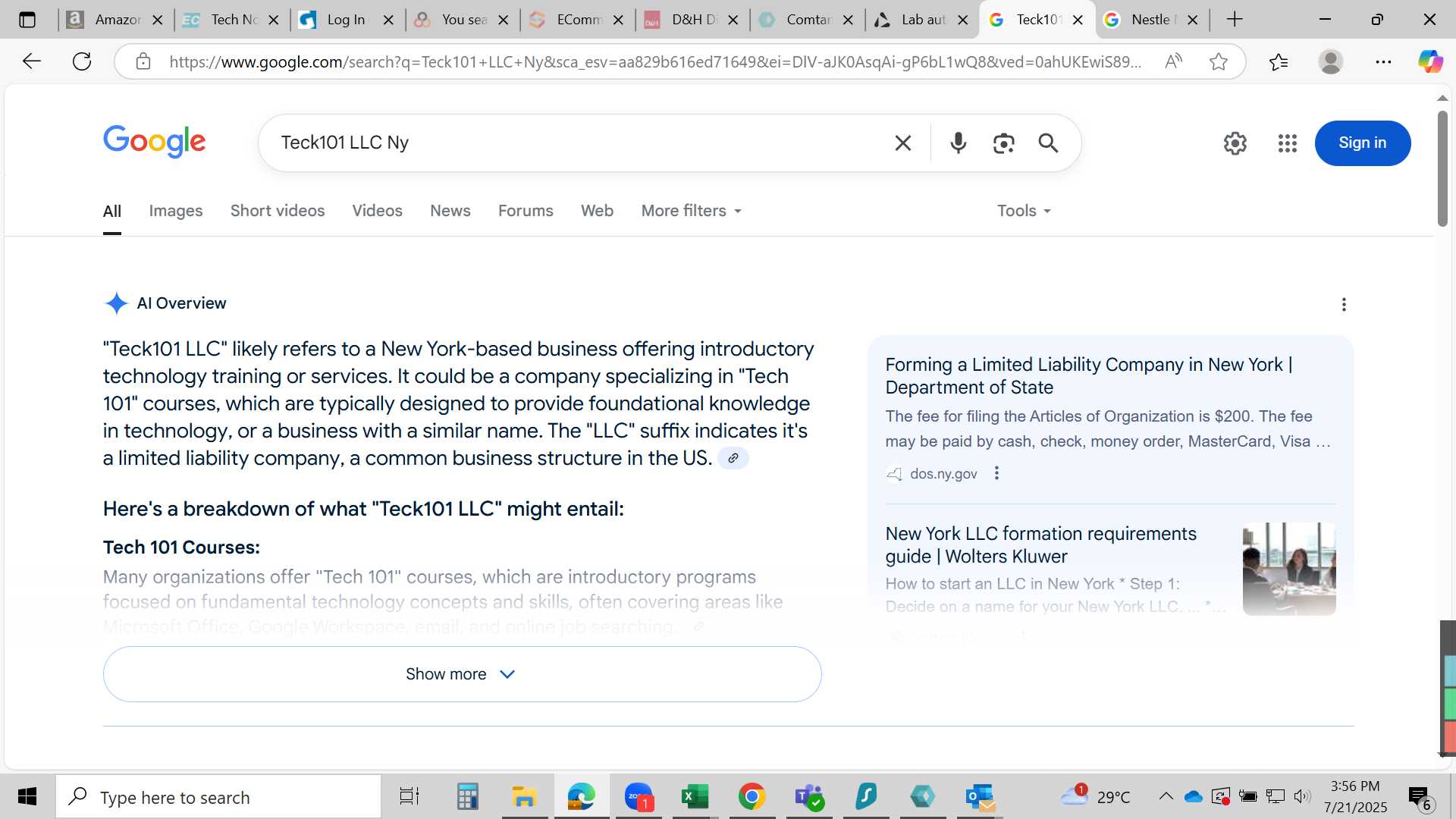Open Read aloud in address bar

pyautogui.click(x=1173, y=61)
